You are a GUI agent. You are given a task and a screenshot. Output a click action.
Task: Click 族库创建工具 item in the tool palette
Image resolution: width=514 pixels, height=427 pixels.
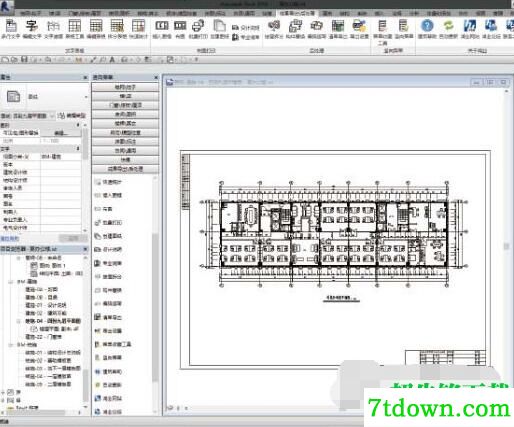coord(113,344)
